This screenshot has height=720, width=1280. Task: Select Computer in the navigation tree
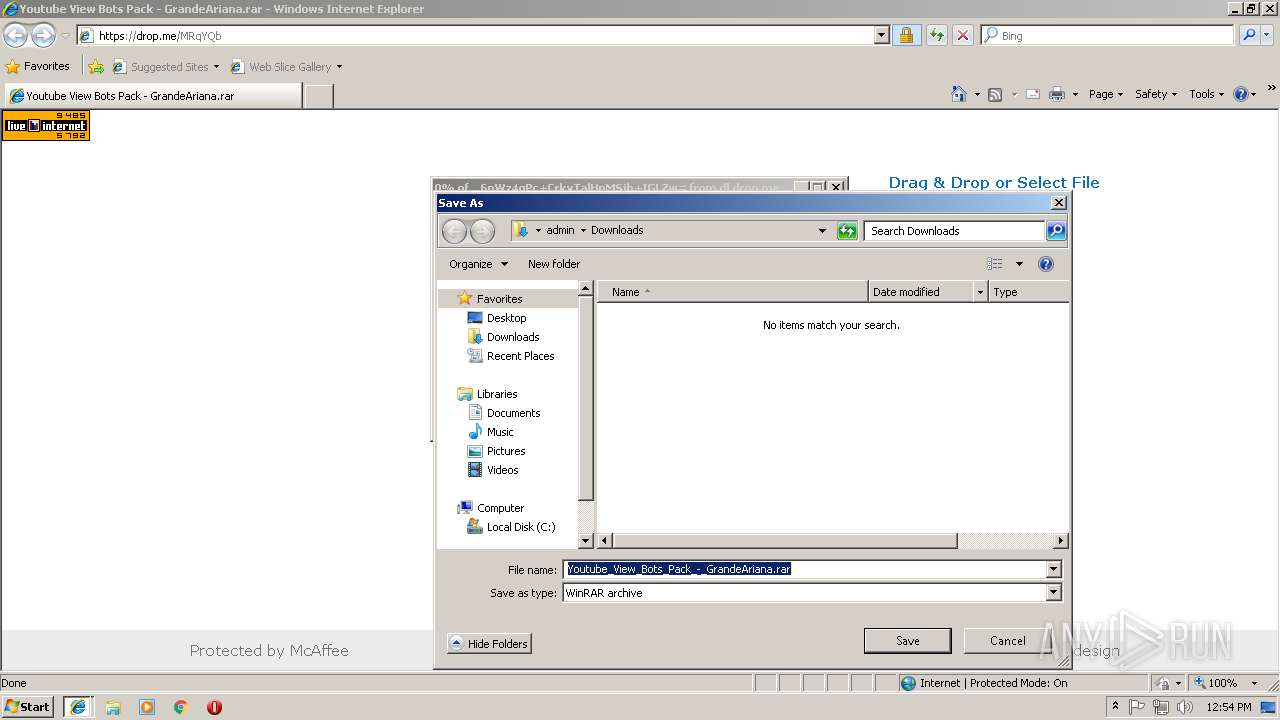[x=500, y=508]
